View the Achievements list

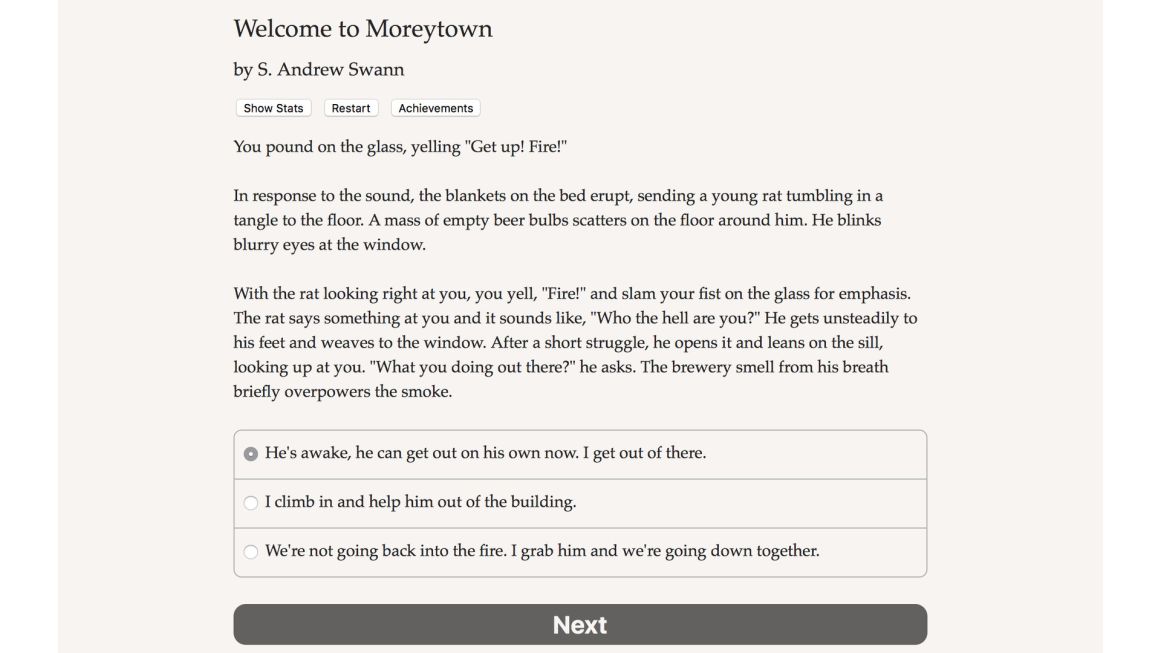(436, 108)
